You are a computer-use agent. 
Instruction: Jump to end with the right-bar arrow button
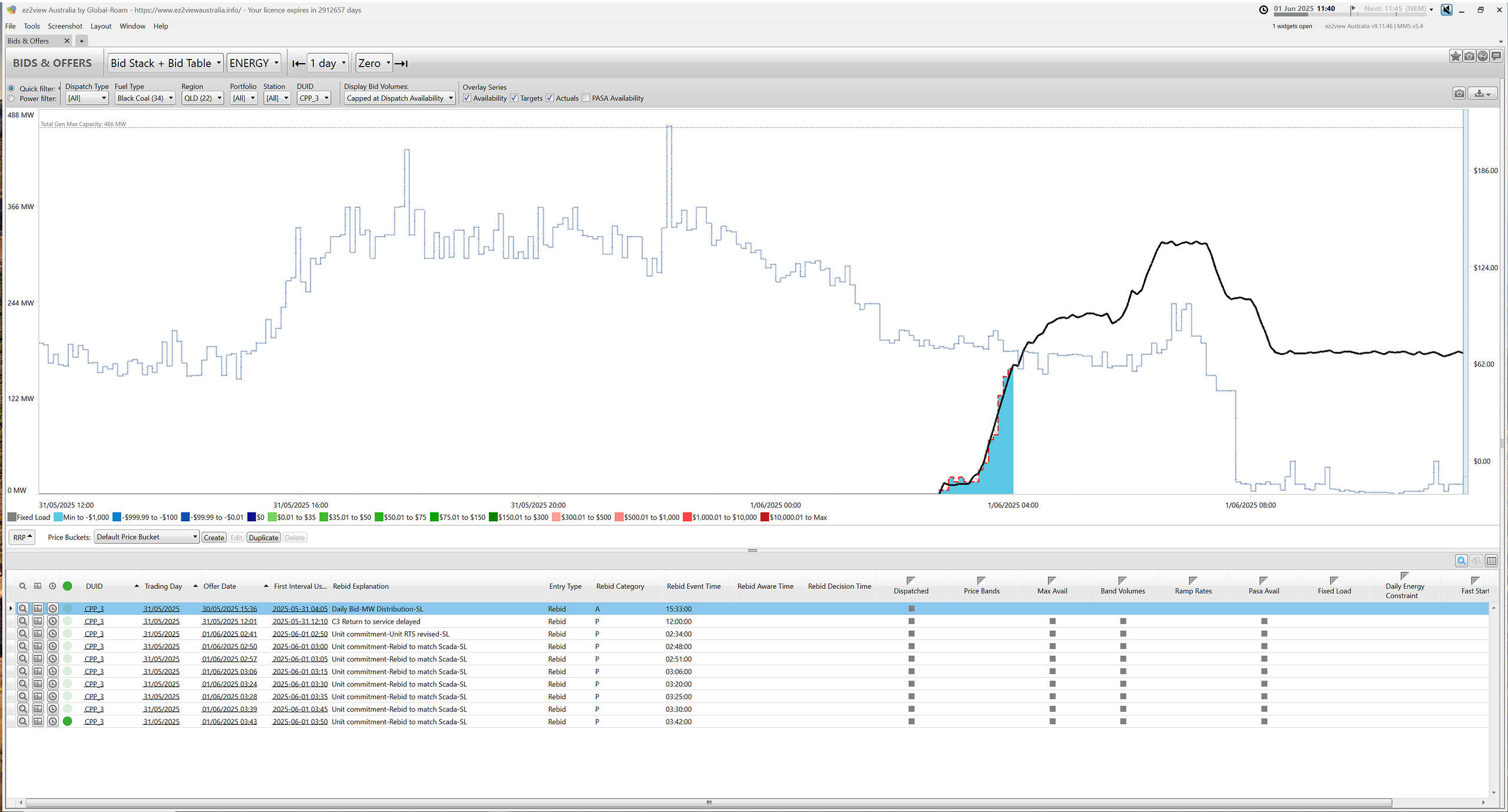click(401, 64)
